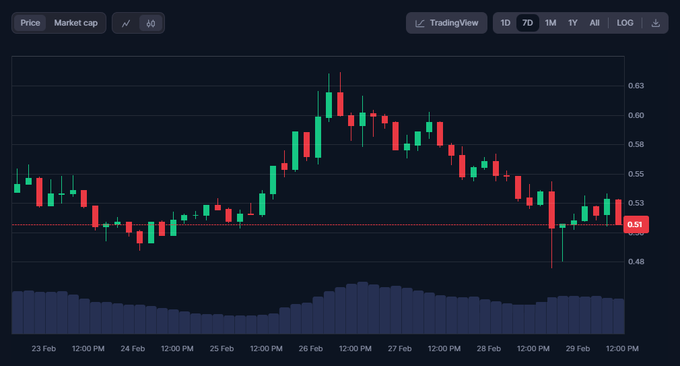Click the 26 Feb date label
The height and width of the screenshot is (366, 680).
[311, 349]
